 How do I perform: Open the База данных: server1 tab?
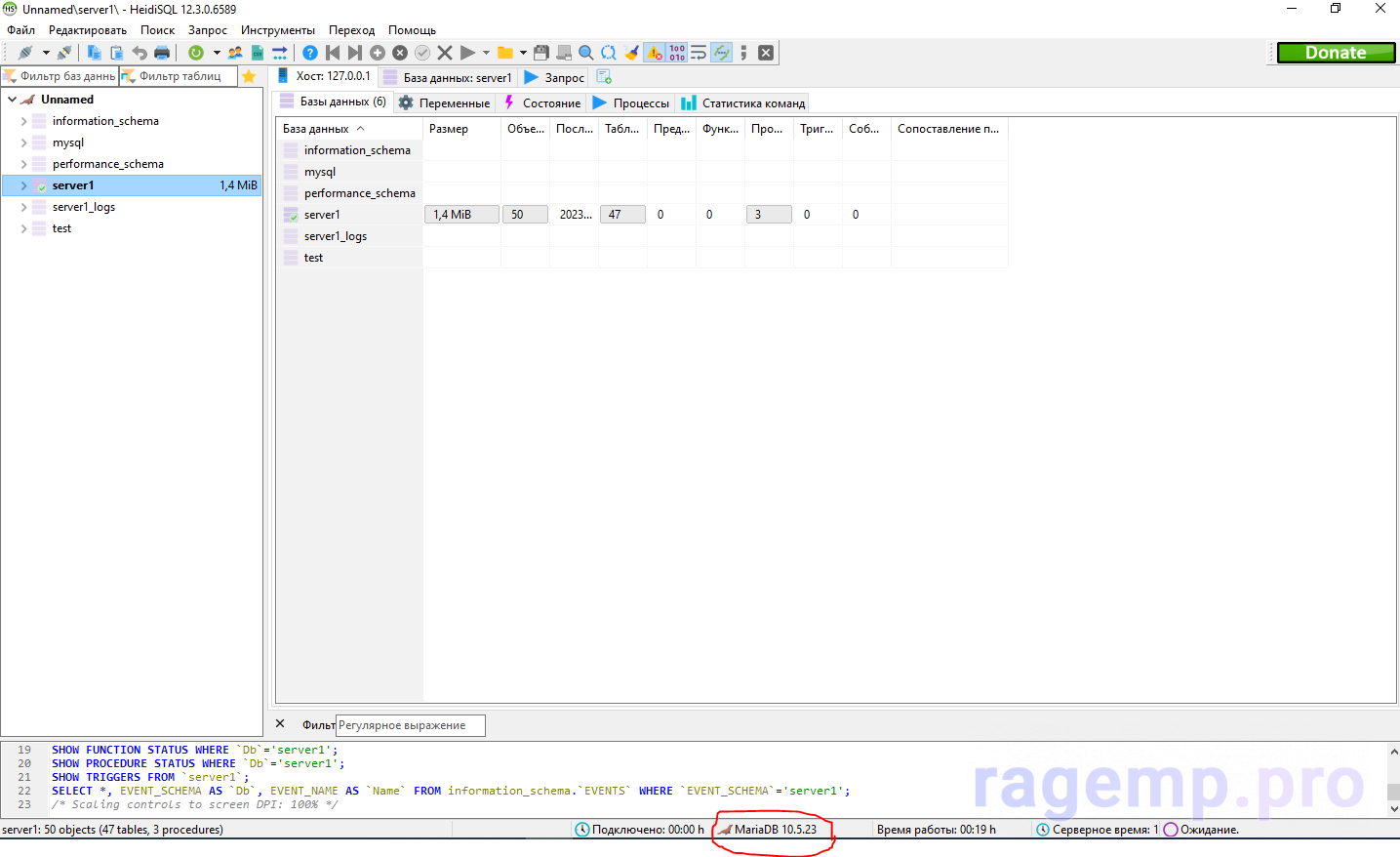point(447,77)
